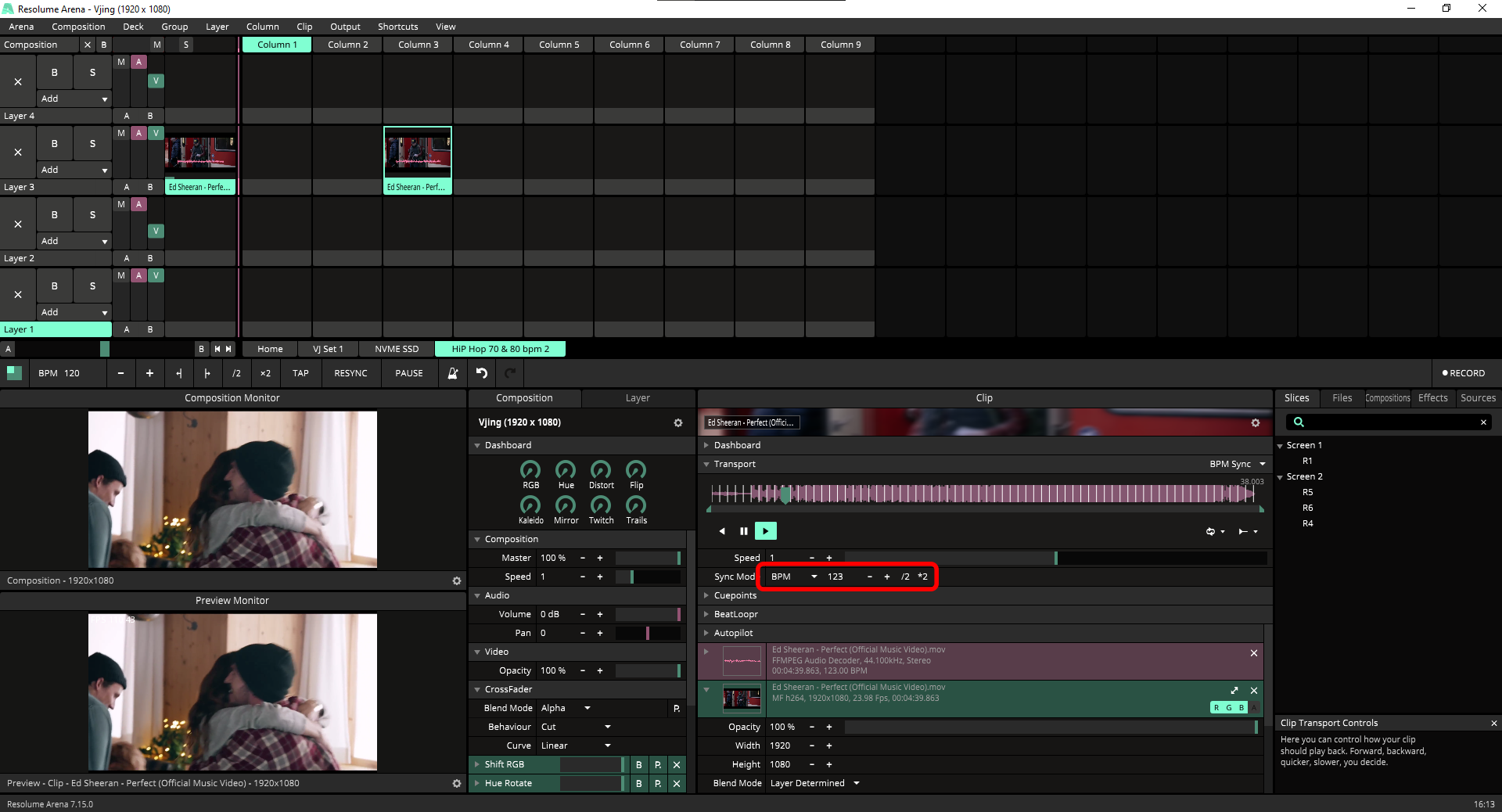Toggle Solo on Layer 4
Viewport: 1502px width, 812px height.
[92, 73]
